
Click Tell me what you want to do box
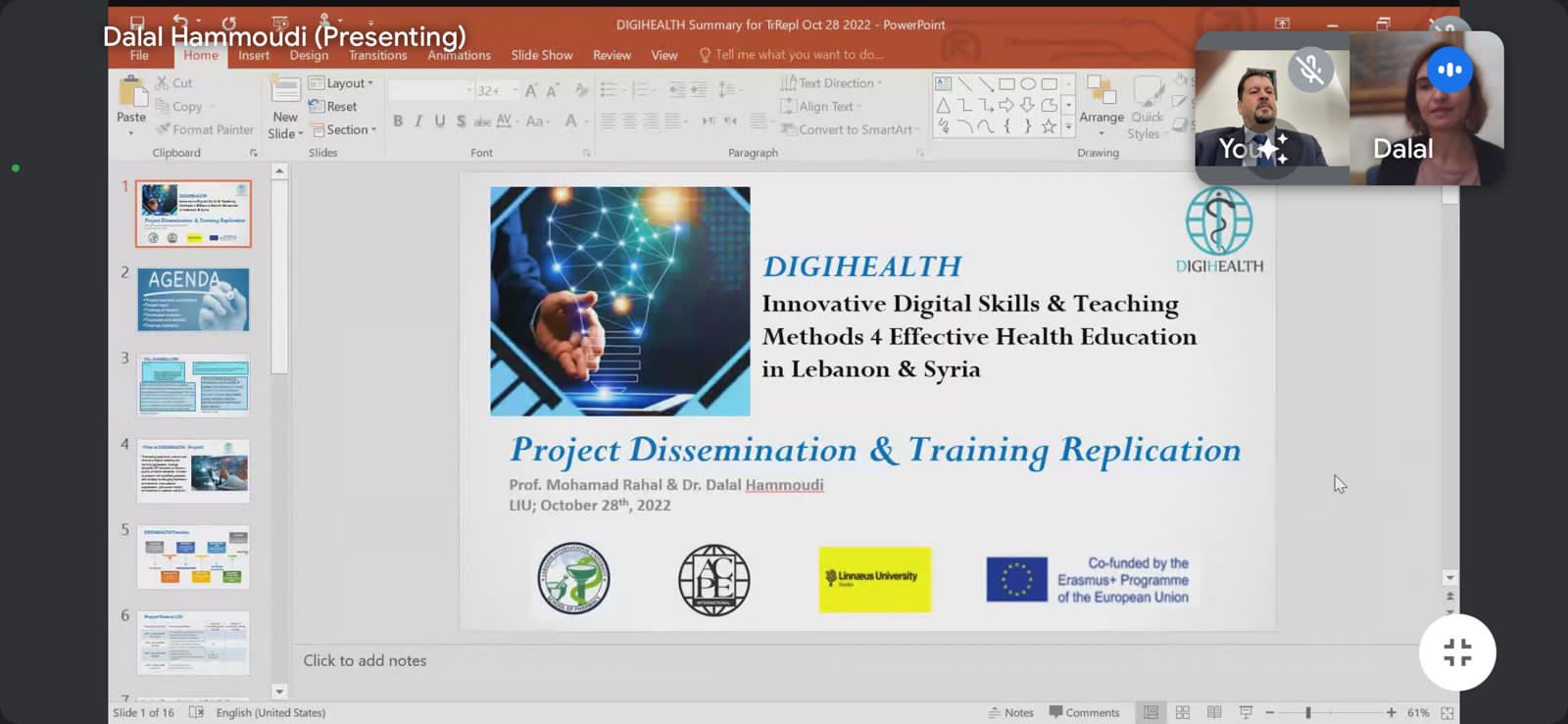coord(791,55)
